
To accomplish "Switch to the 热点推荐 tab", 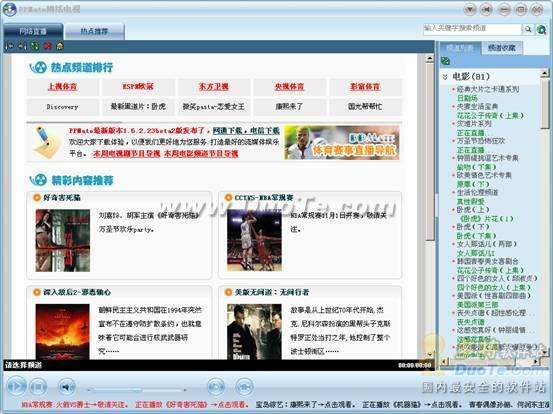I will [95, 31].
